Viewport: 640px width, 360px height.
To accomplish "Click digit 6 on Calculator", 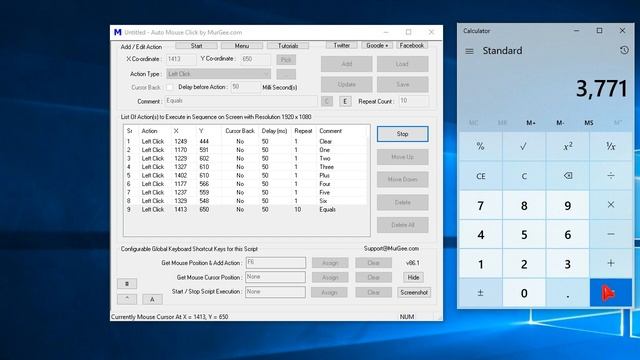I will 567,234.
